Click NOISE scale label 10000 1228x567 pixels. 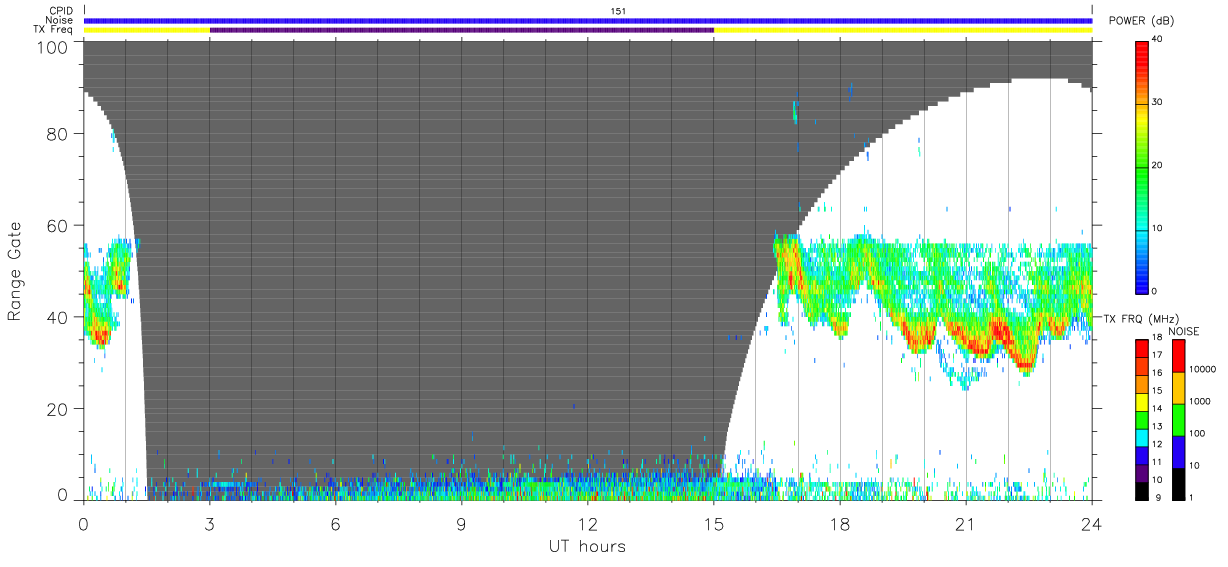tap(1203, 369)
